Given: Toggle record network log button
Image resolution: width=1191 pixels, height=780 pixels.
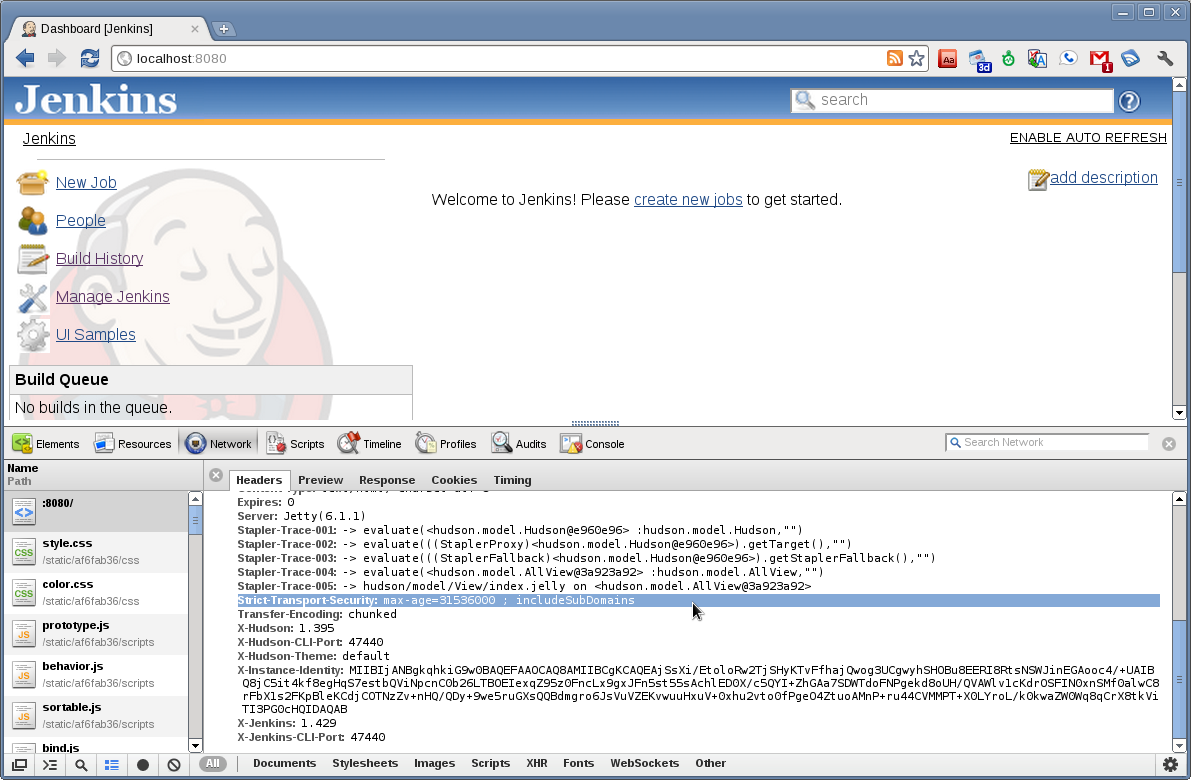Looking at the screenshot, I should pyautogui.click(x=143, y=765).
